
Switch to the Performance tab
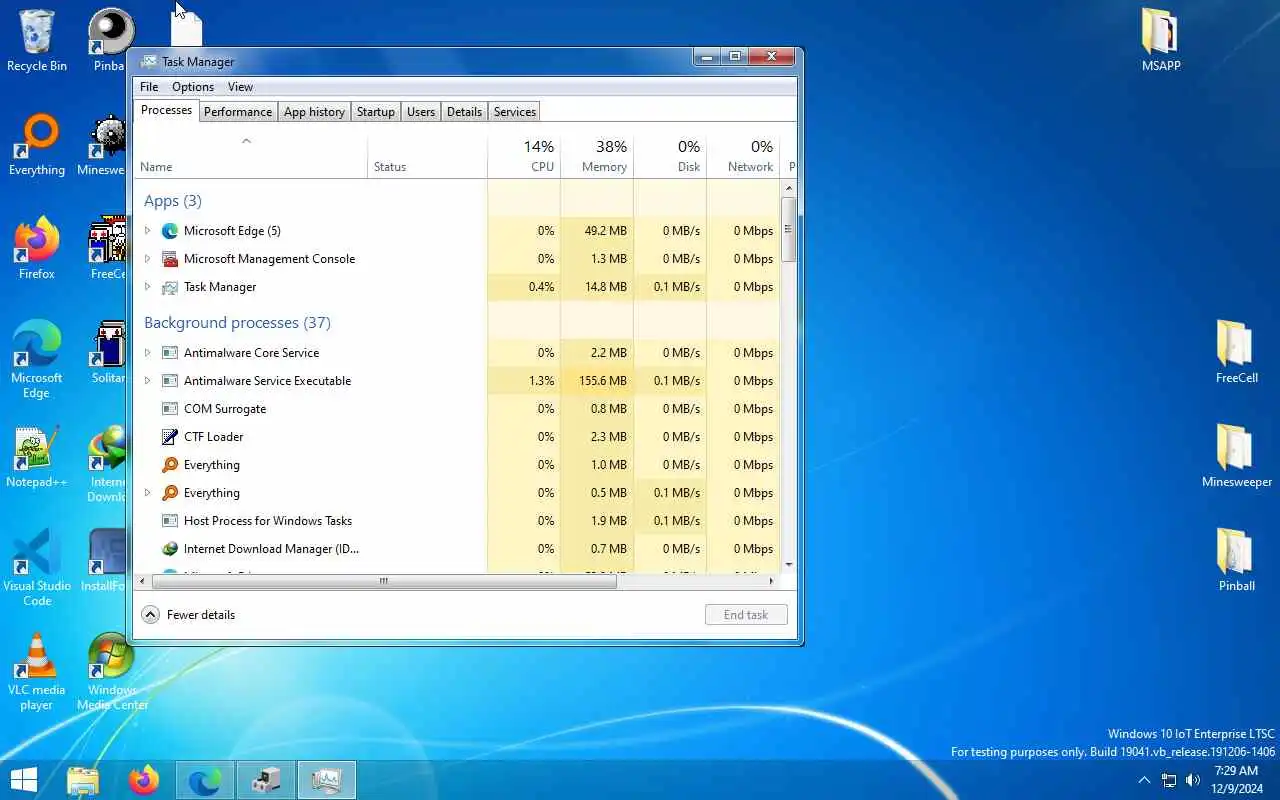[238, 112]
